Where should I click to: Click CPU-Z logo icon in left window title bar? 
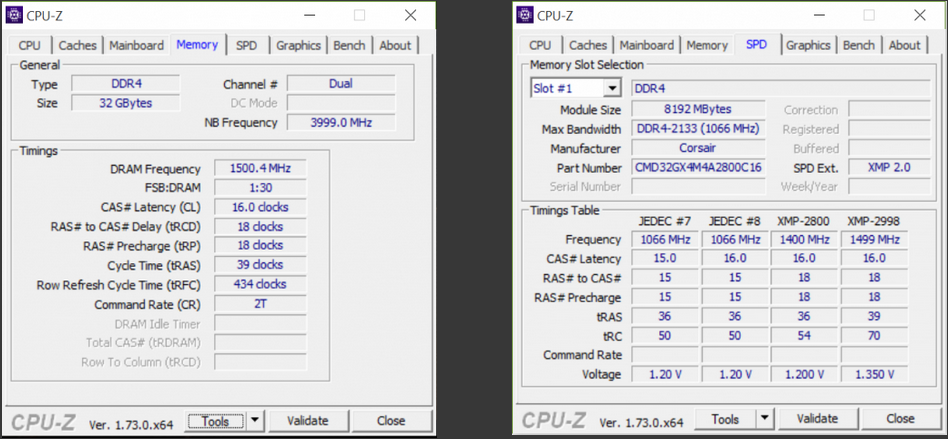16,15
